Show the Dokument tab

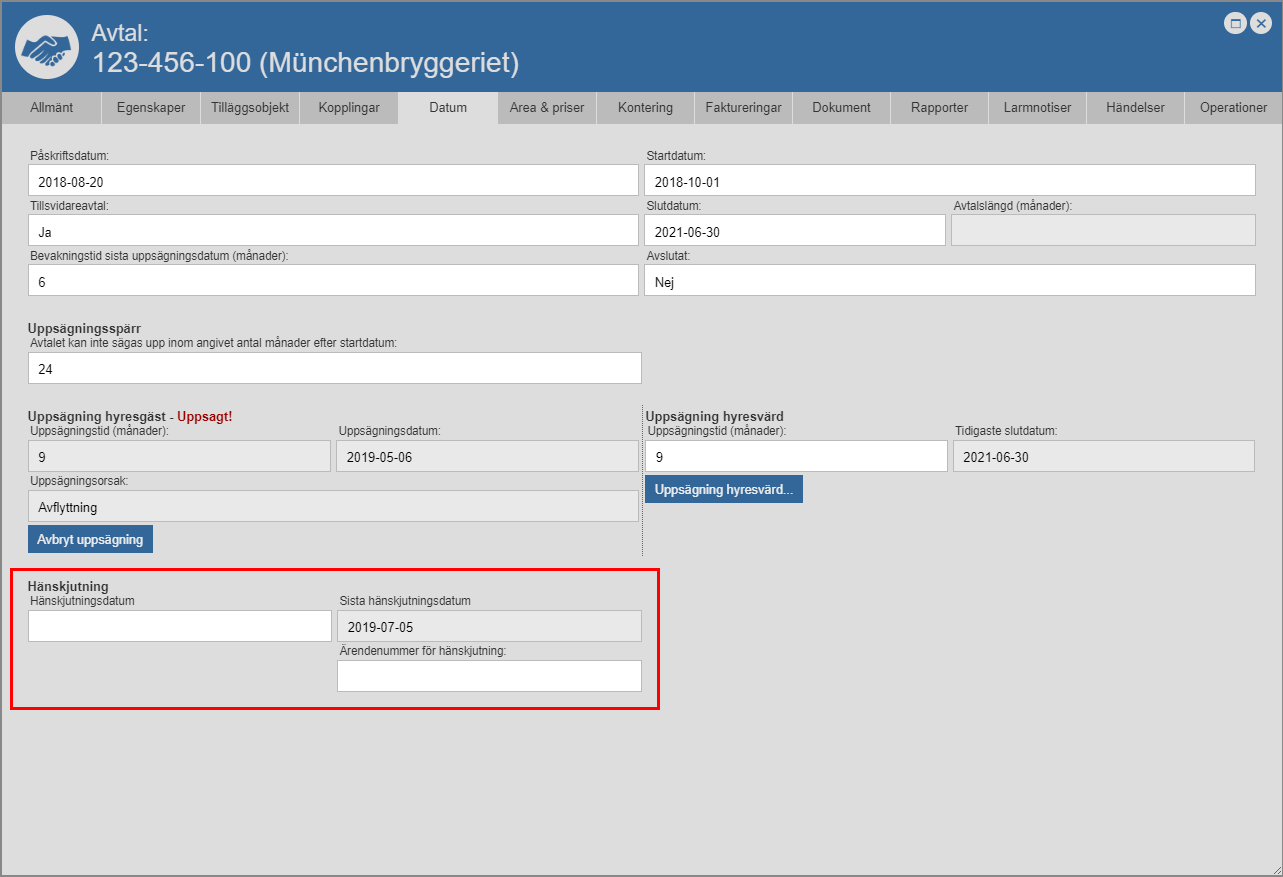point(841,108)
